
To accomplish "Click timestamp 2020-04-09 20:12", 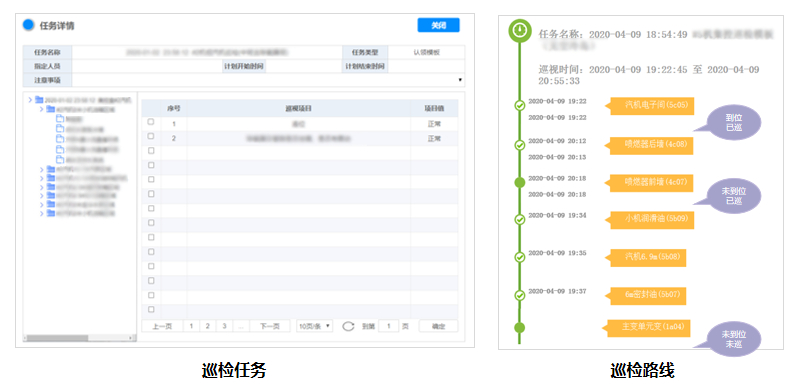I will 557,141.
